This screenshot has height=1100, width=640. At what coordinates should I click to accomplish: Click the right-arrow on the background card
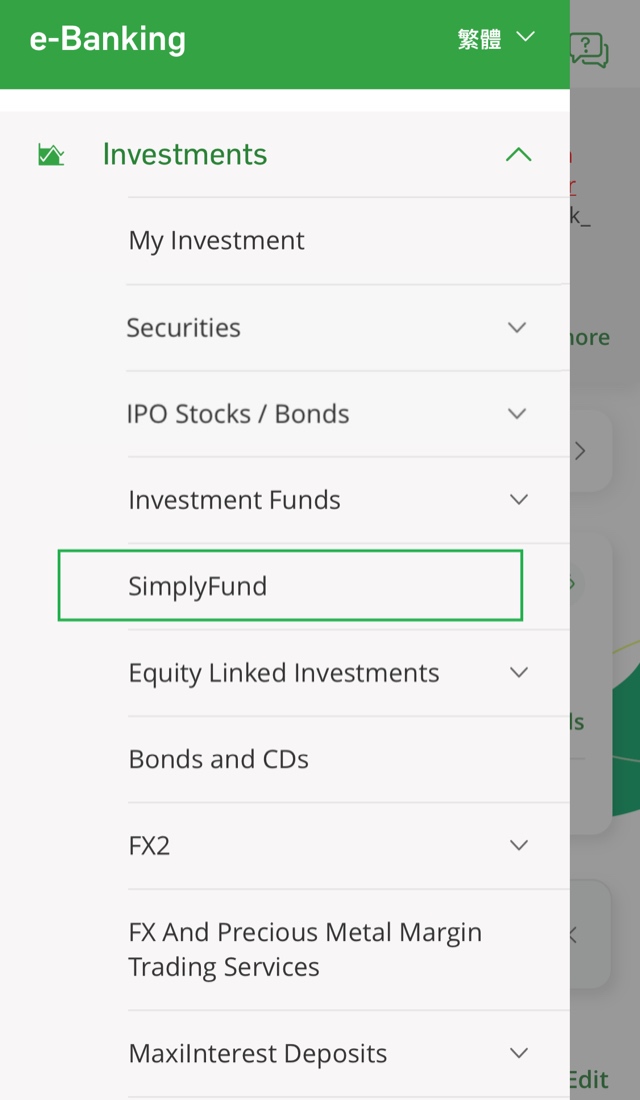pos(580,451)
